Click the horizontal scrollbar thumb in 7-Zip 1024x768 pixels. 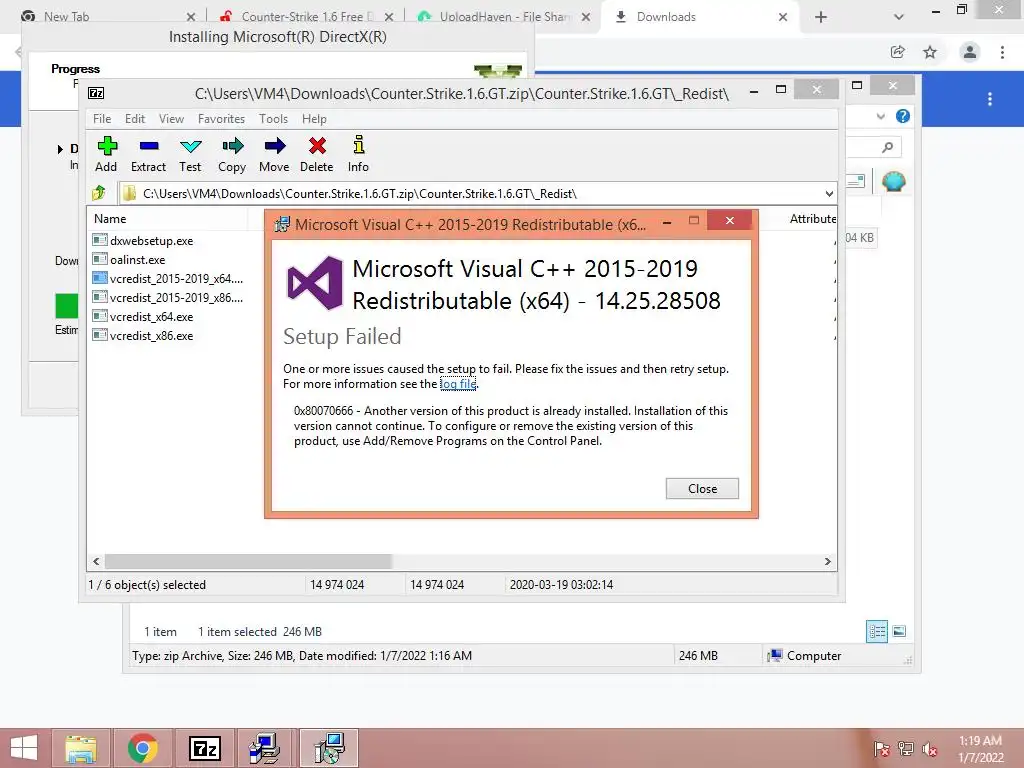pos(248,561)
